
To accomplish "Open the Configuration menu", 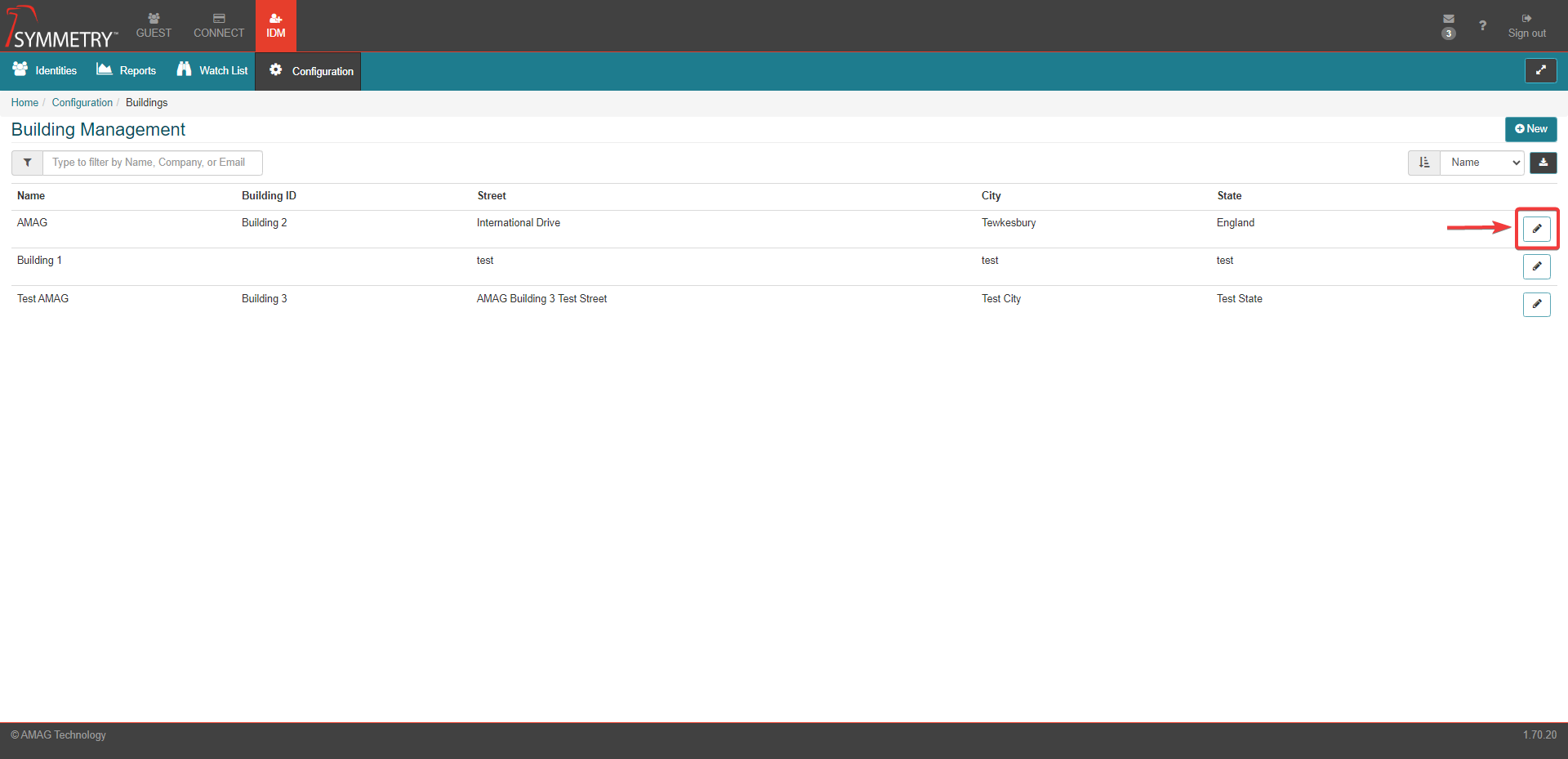I will [309, 71].
